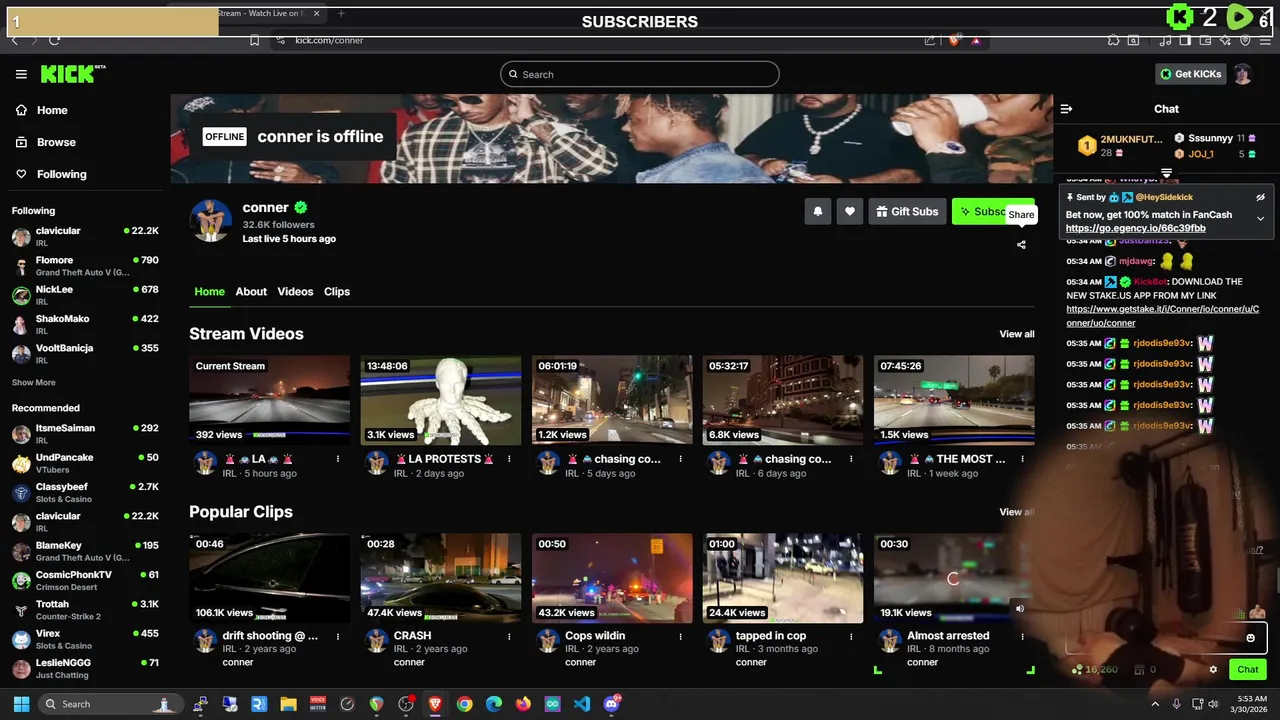Open the egency.io link in pinned message

click(x=1135, y=228)
